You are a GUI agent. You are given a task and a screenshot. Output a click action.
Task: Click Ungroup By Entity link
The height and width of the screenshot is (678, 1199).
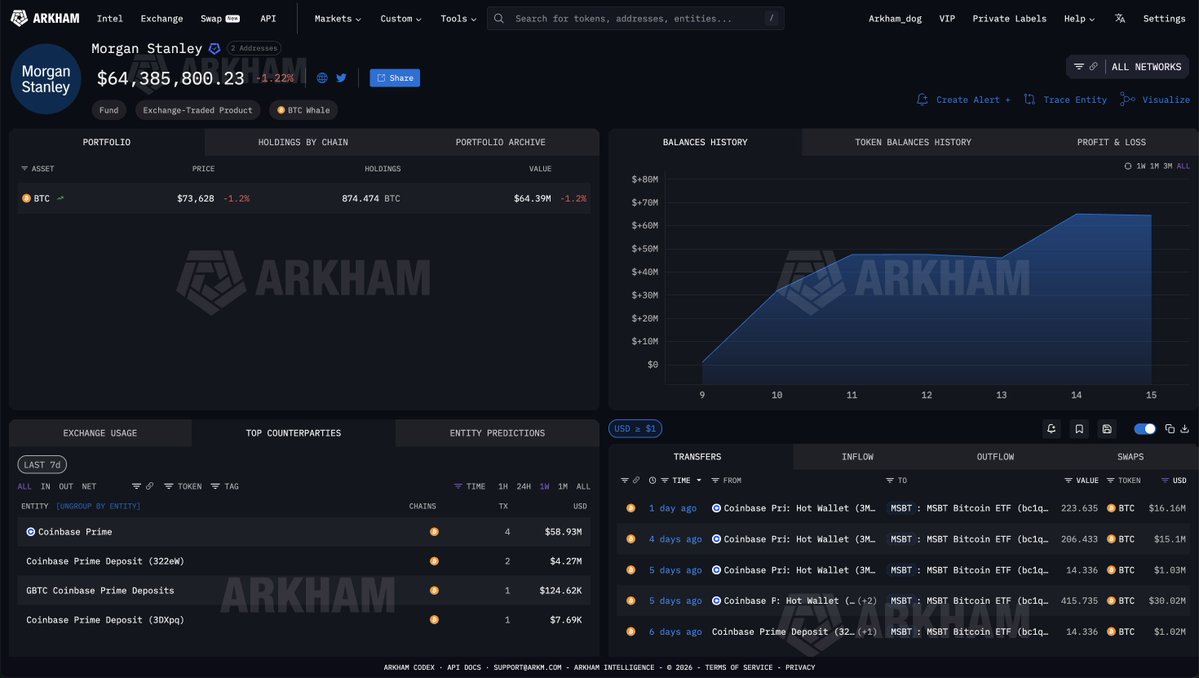click(98, 506)
